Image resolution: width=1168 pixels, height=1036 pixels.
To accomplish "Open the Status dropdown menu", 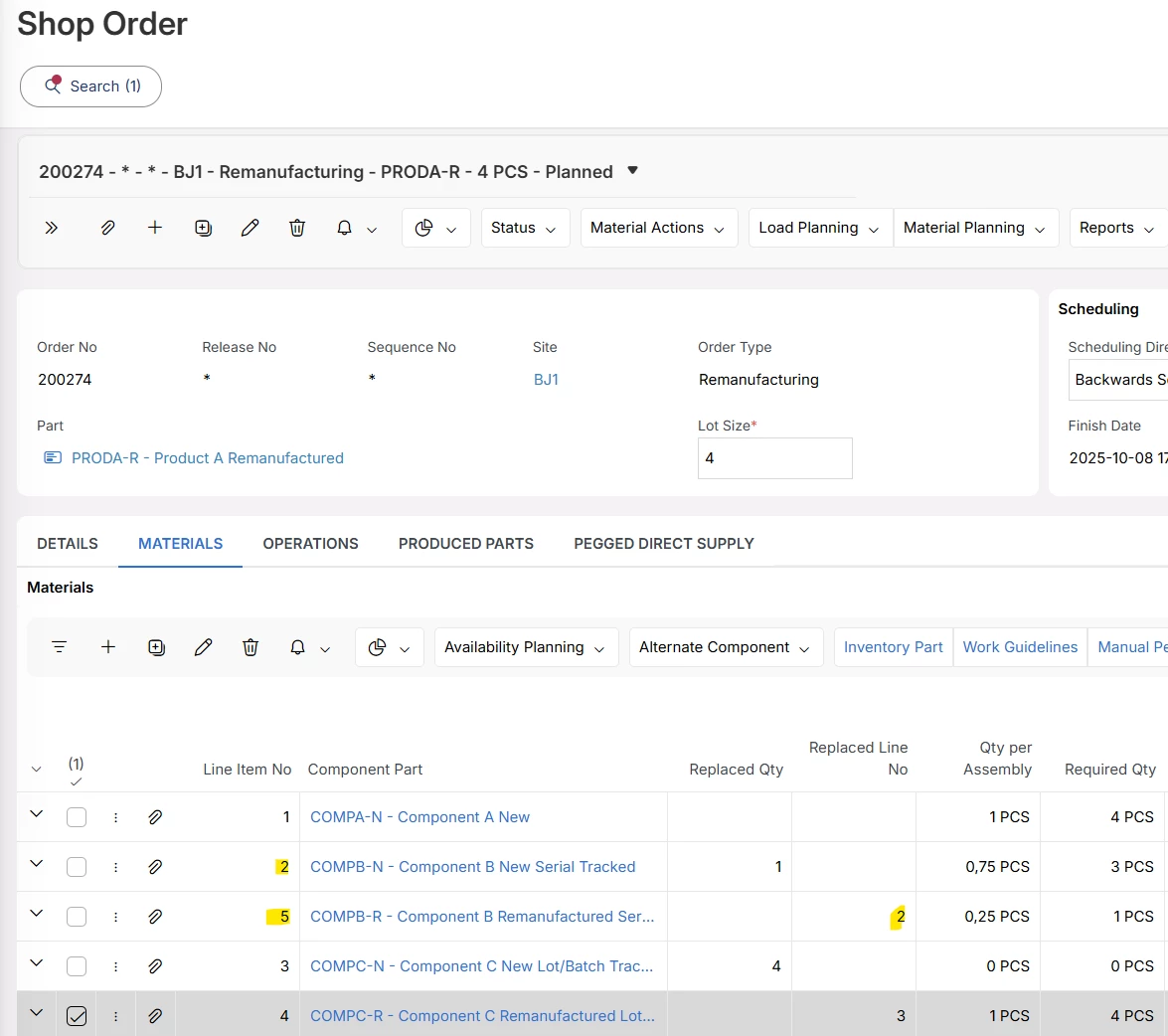I will [x=525, y=228].
